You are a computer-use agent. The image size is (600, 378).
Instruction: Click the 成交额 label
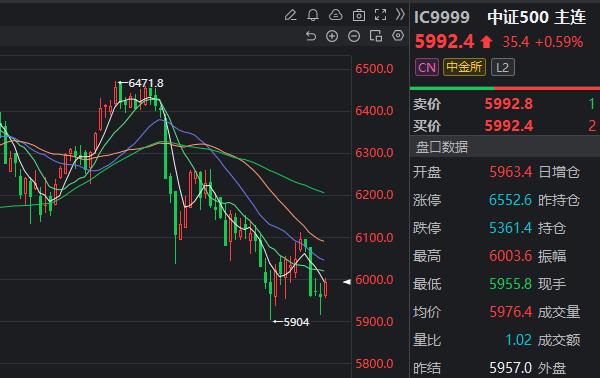tap(559, 340)
